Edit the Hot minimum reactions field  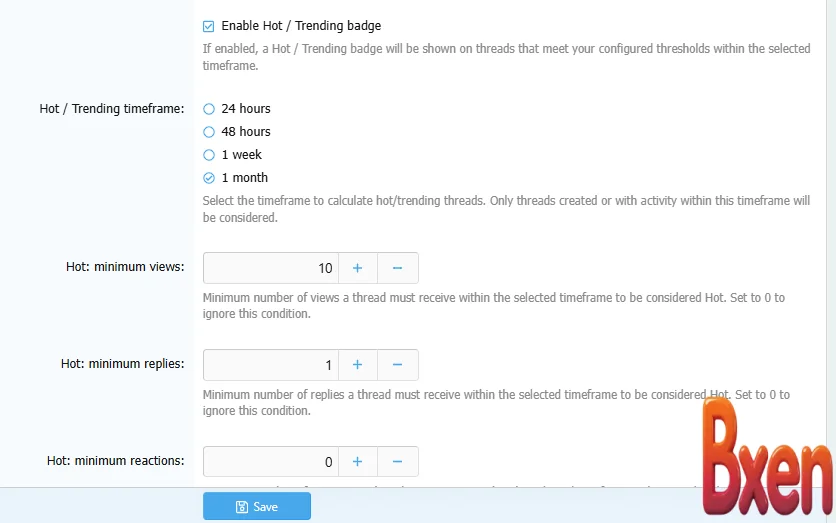tap(271, 462)
